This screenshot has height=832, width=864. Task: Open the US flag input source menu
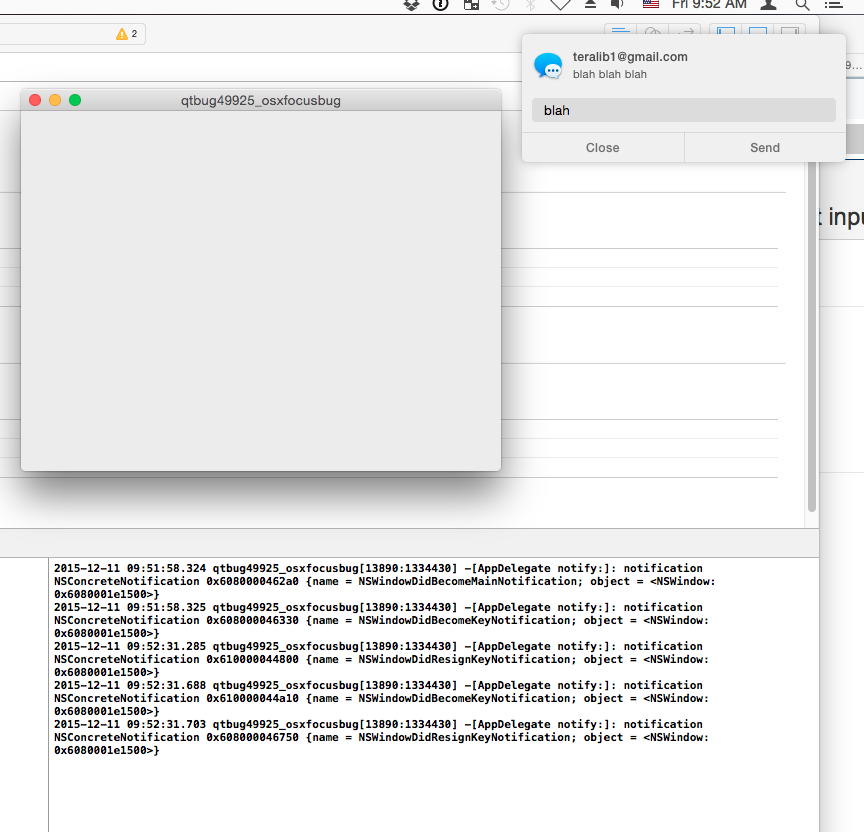[650, 4]
